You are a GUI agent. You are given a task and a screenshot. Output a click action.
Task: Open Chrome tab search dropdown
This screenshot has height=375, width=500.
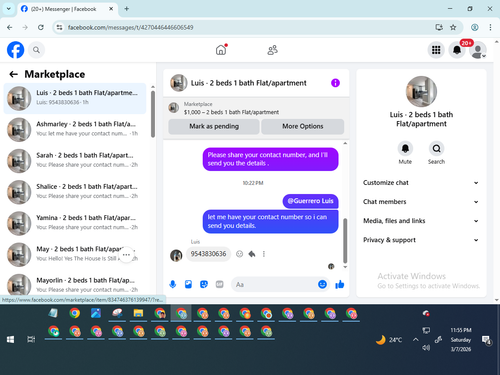[x=9, y=9]
